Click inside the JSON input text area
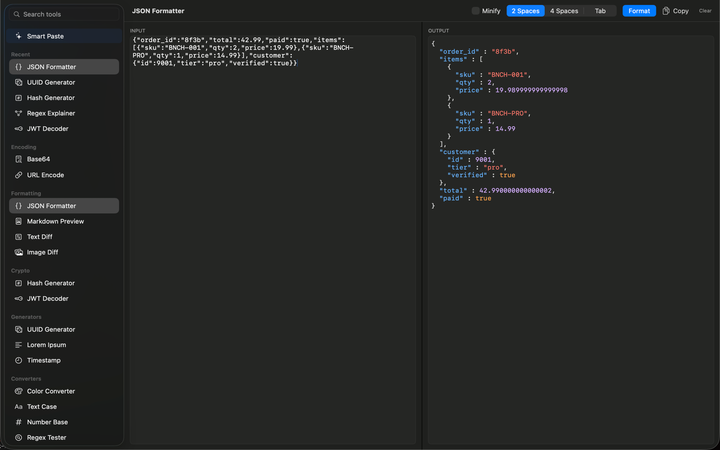 click(273, 239)
